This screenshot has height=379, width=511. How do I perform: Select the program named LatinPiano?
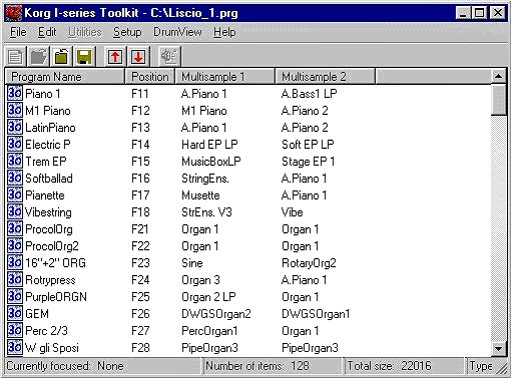pyautogui.click(x=51, y=128)
